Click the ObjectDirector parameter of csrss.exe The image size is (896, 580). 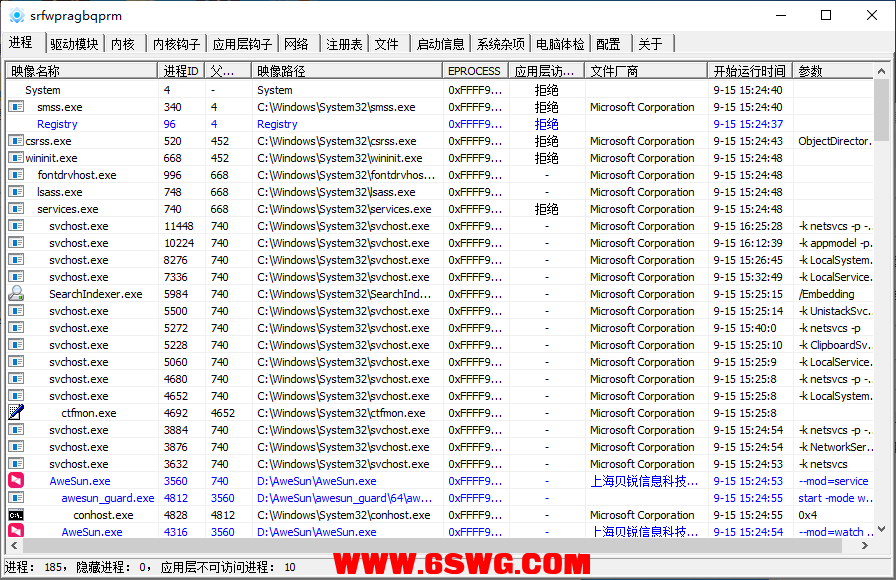tap(835, 141)
